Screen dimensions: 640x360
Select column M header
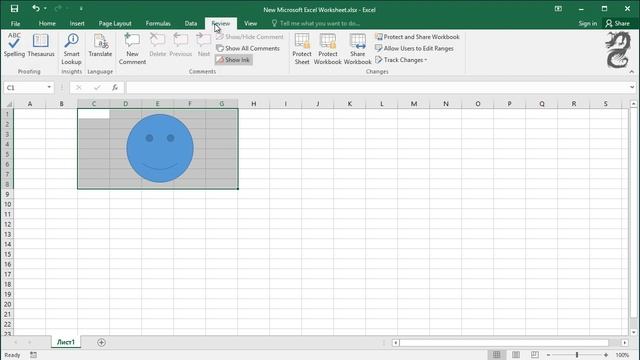coord(414,104)
